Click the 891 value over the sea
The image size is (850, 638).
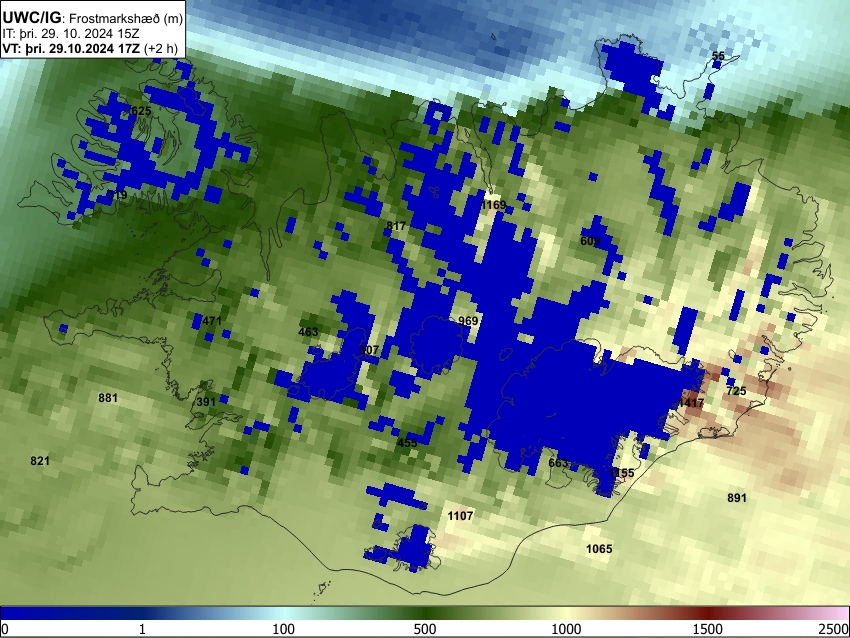point(737,498)
